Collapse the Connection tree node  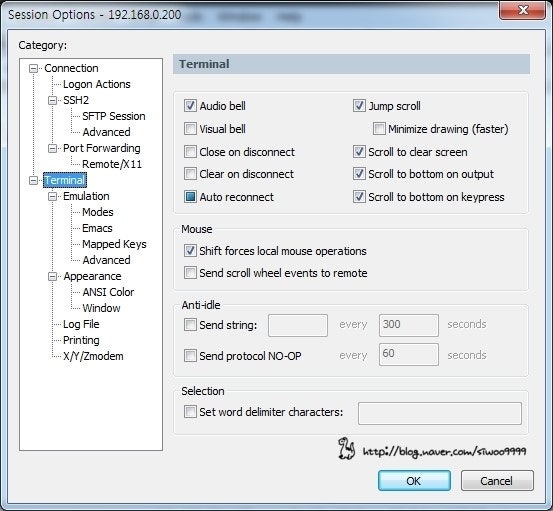pos(34,68)
